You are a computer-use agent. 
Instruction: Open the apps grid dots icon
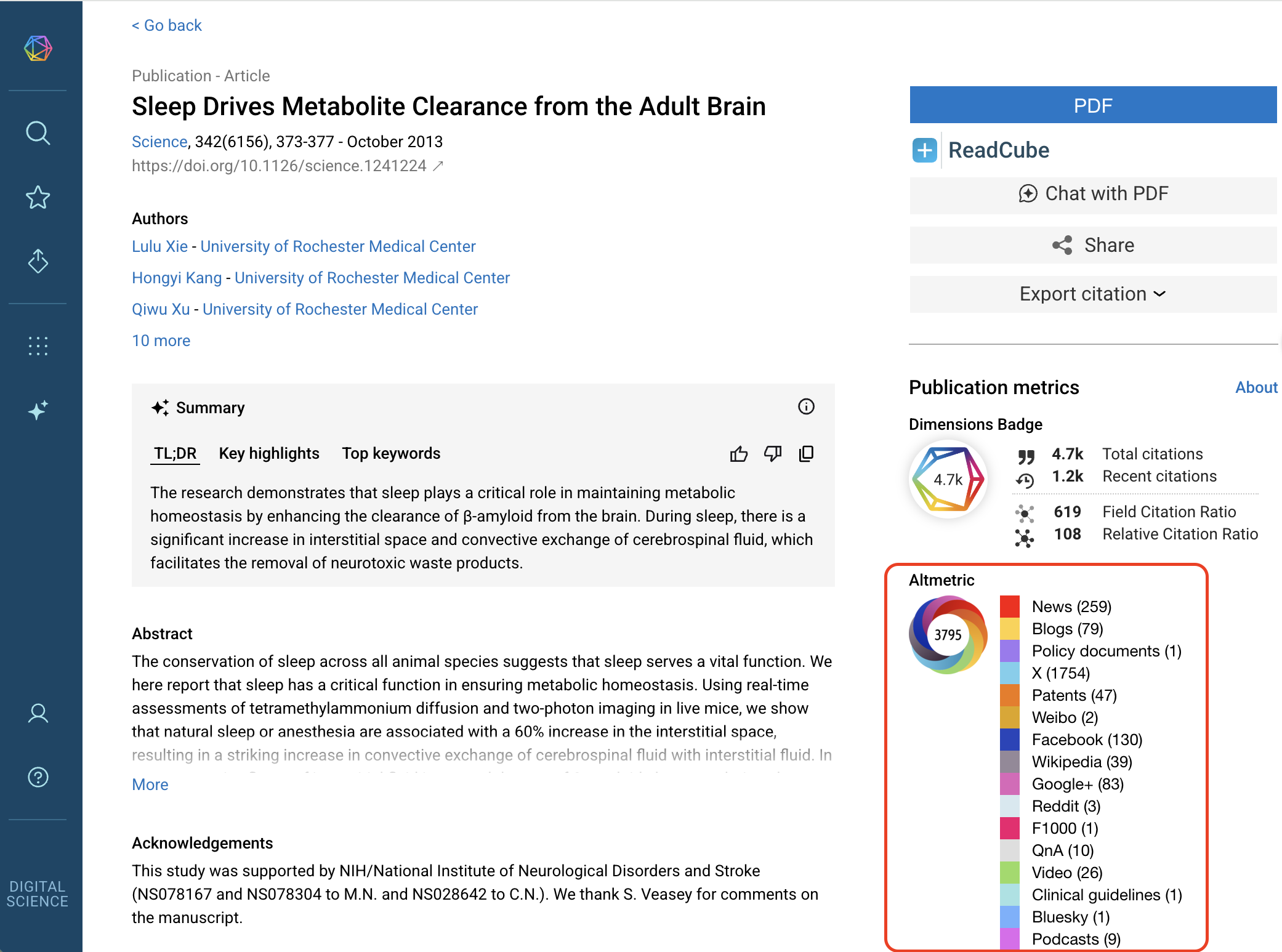point(38,346)
